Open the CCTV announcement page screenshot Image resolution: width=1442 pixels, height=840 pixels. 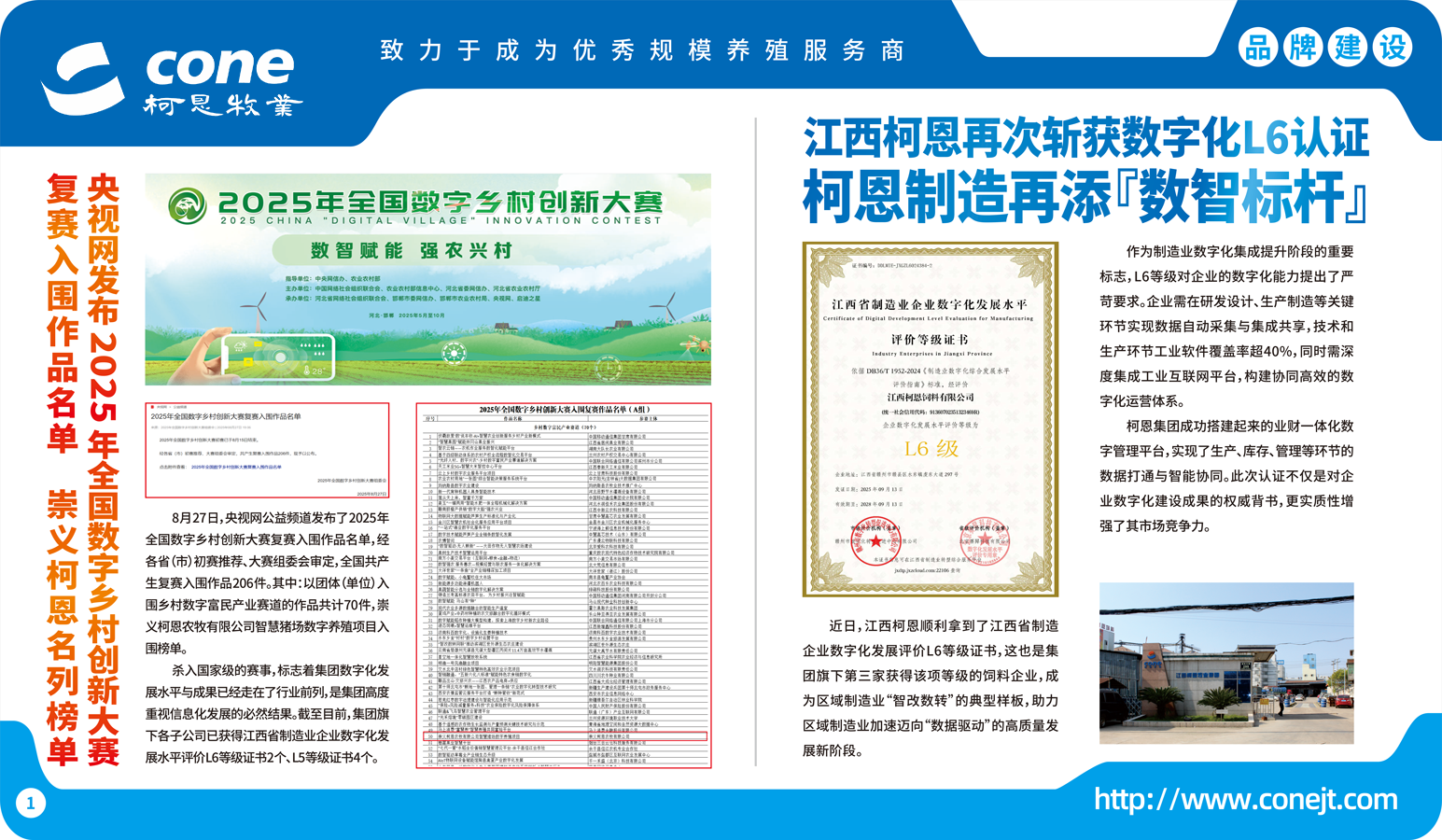click(x=267, y=450)
